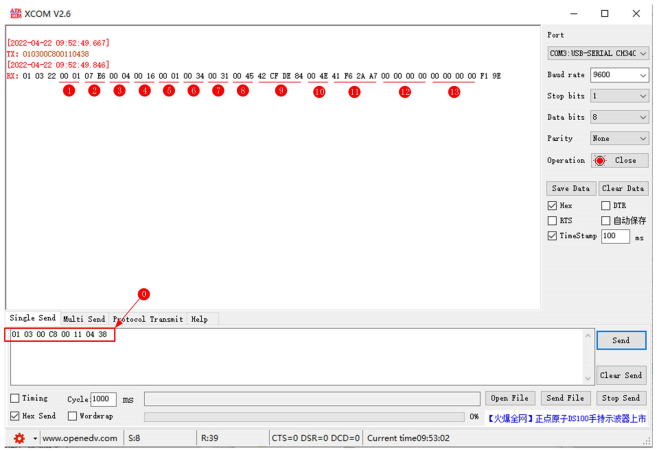Click the Open File button
The image size is (657, 451).
coord(510,398)
